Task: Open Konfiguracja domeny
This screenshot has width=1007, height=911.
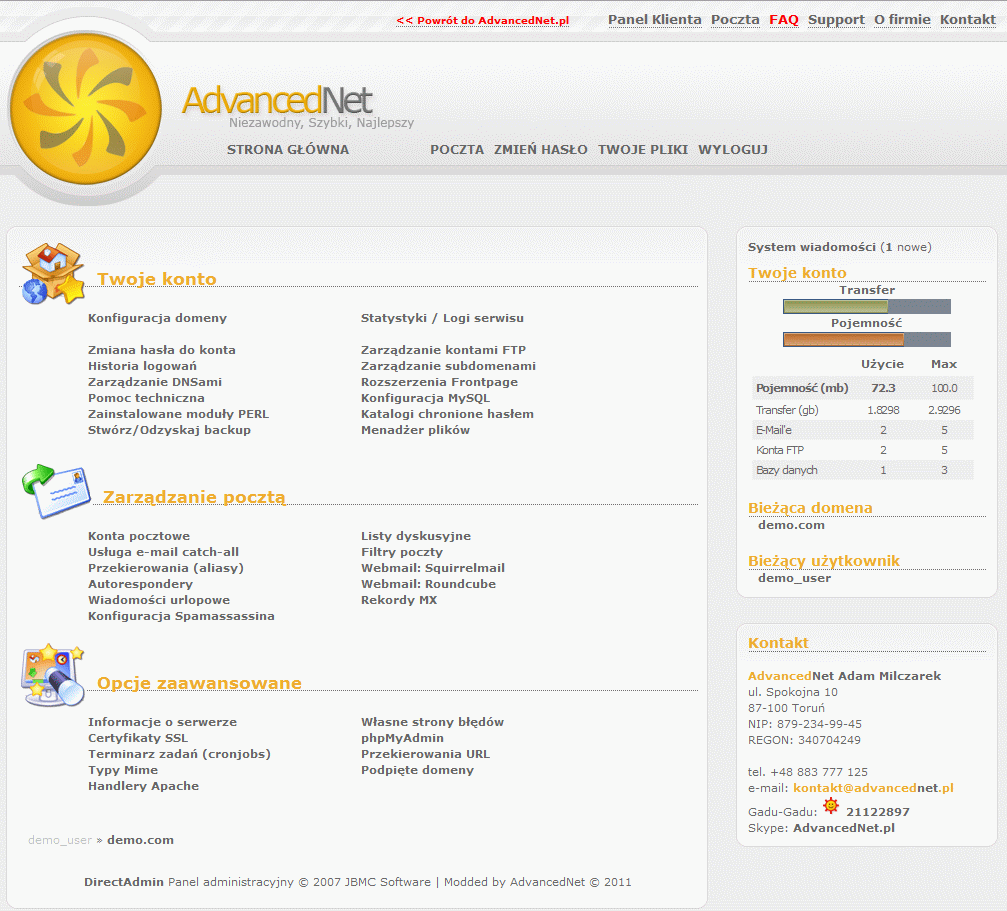Action: [x=157, y=318]
